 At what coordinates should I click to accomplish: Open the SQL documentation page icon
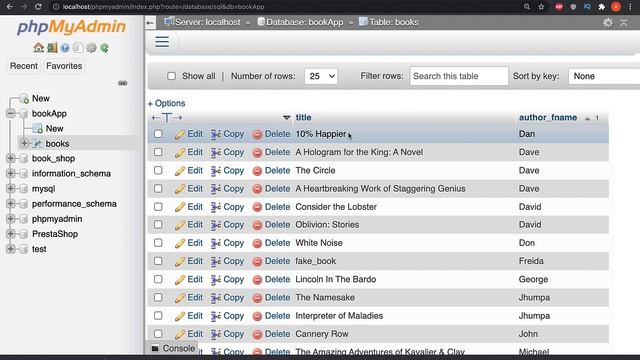[78, 48]
